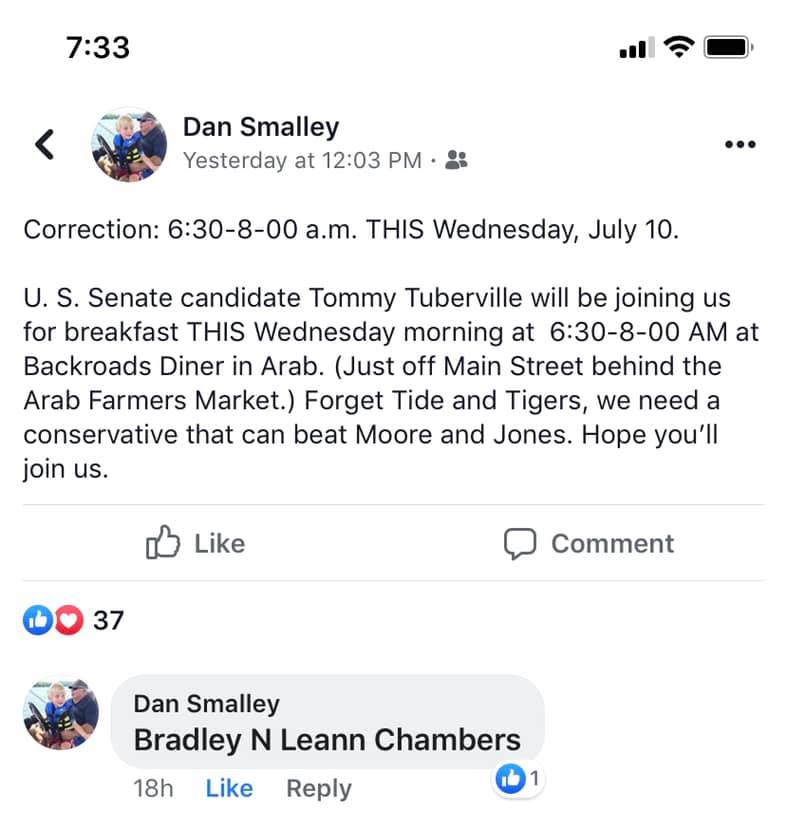Screen dimensions: 786x828
Task: Tap the Yesterday at 12:03 PM timestamp
Action: point(303,160)
